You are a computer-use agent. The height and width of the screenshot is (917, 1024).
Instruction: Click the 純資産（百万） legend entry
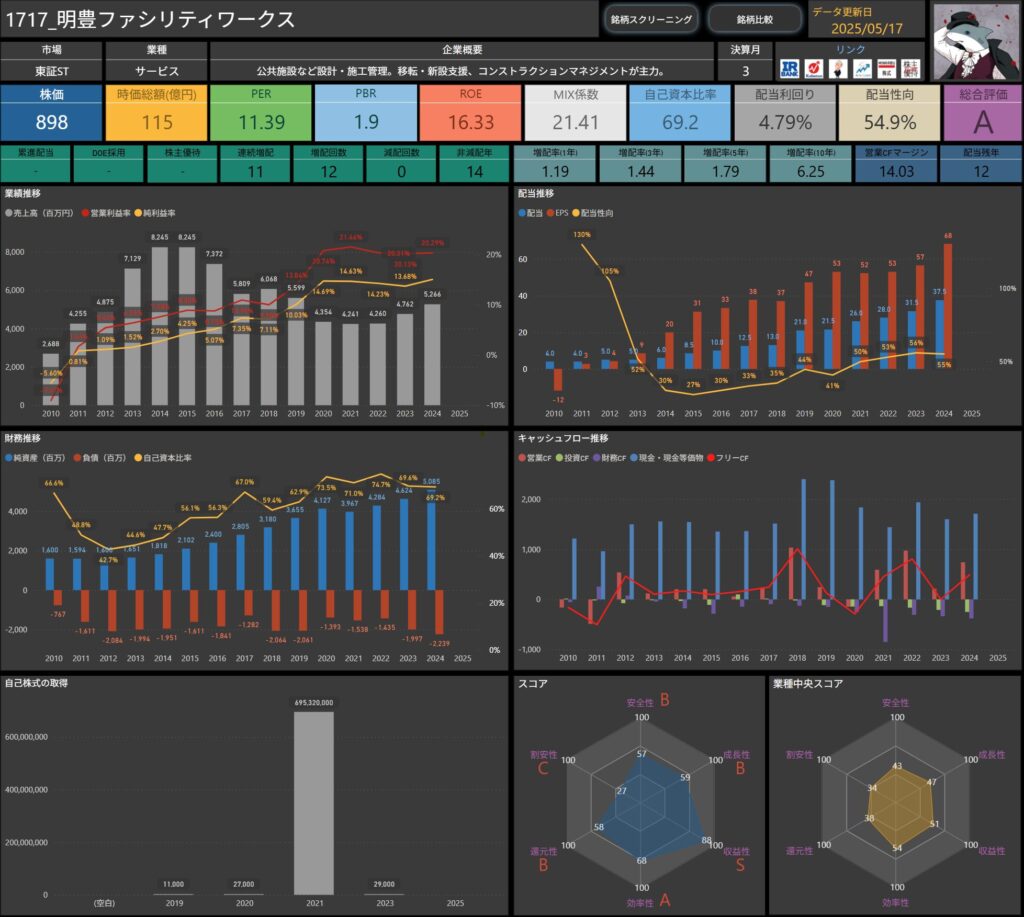pos(35,458)
